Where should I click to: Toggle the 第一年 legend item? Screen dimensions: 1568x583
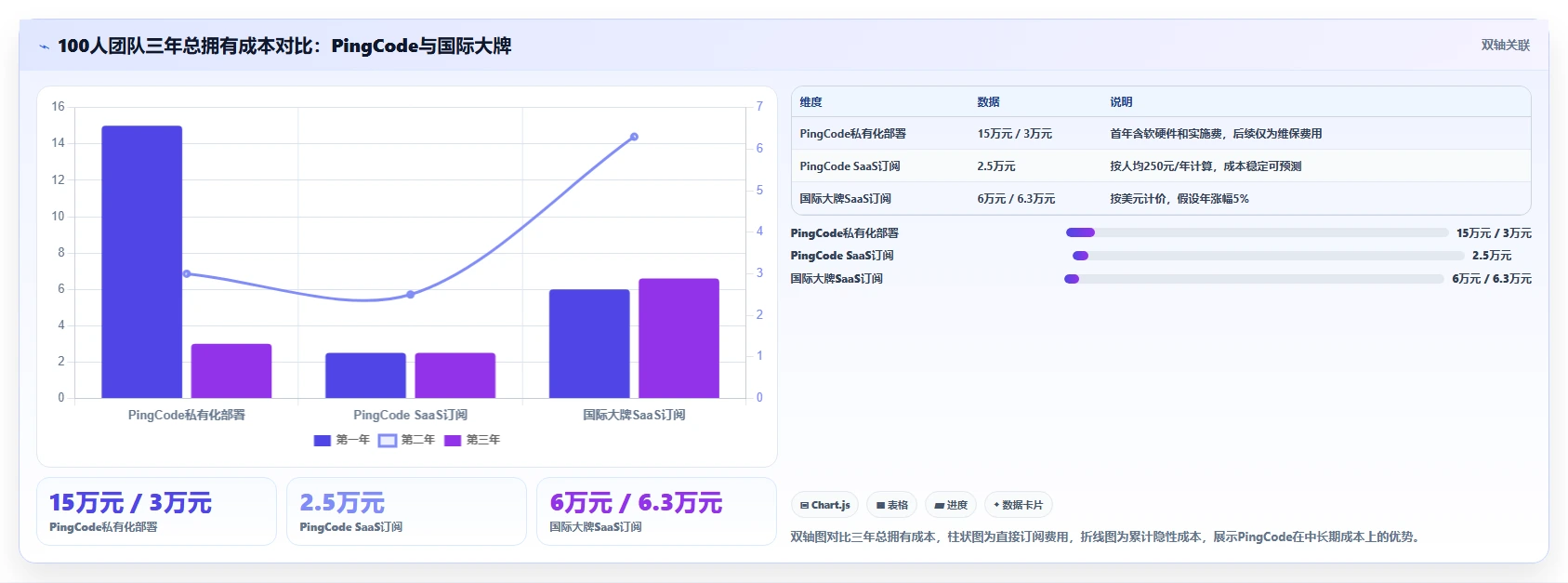(342, 440)
